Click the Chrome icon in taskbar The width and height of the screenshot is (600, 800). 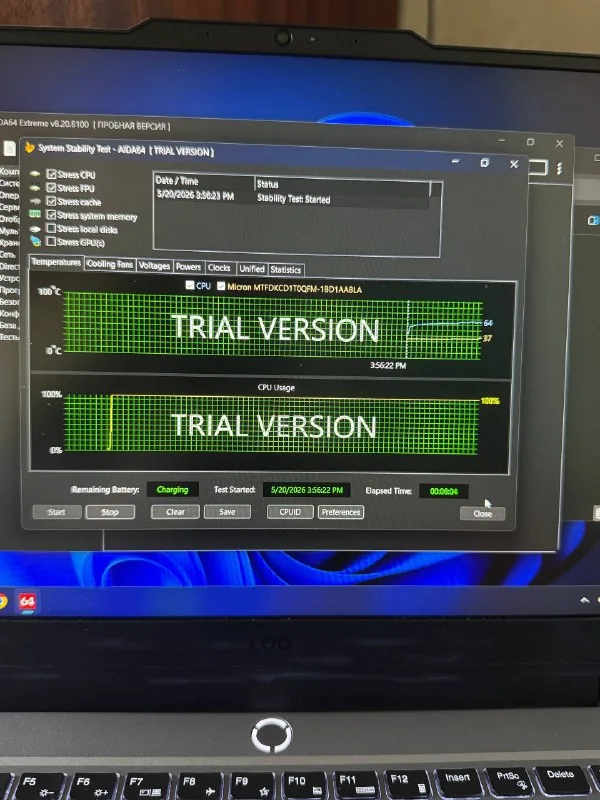coord(3,601)
